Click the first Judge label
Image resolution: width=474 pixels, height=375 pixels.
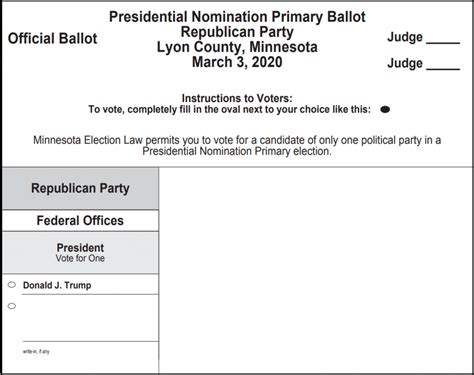tap(405, 37)
